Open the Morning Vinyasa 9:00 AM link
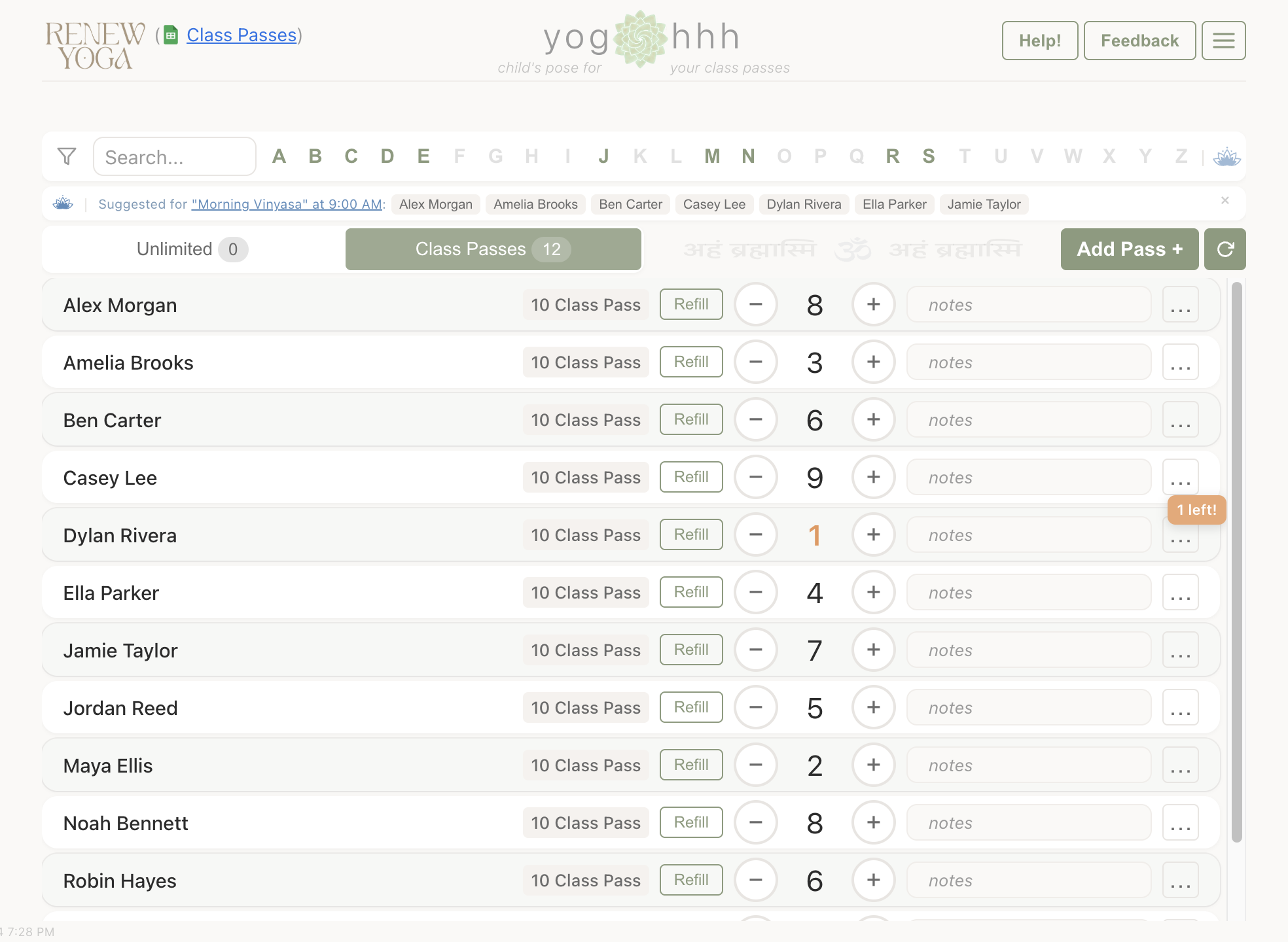1288x942 pixels. point(287,204)
